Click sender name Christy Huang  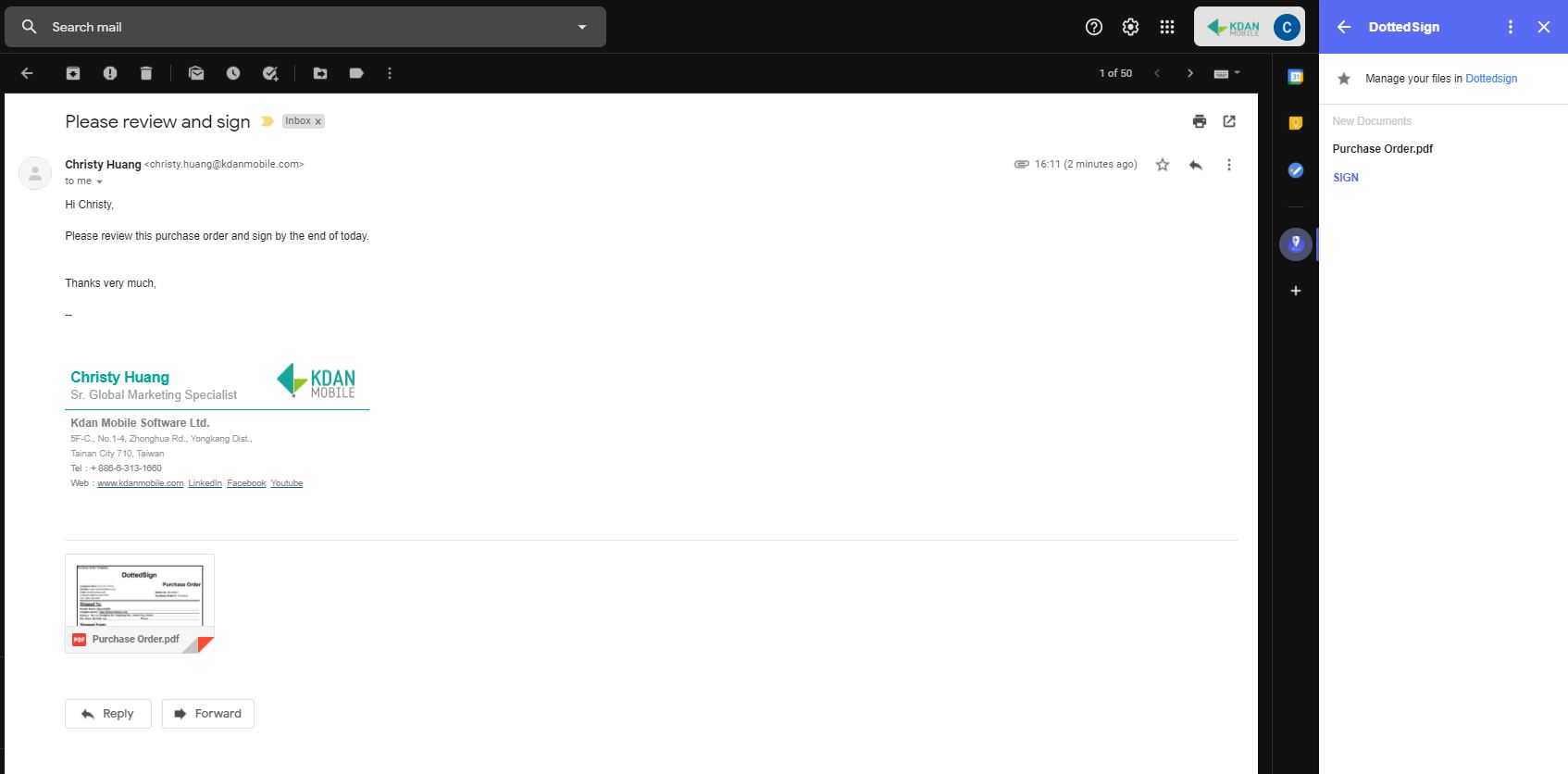(x=103, y=164)
